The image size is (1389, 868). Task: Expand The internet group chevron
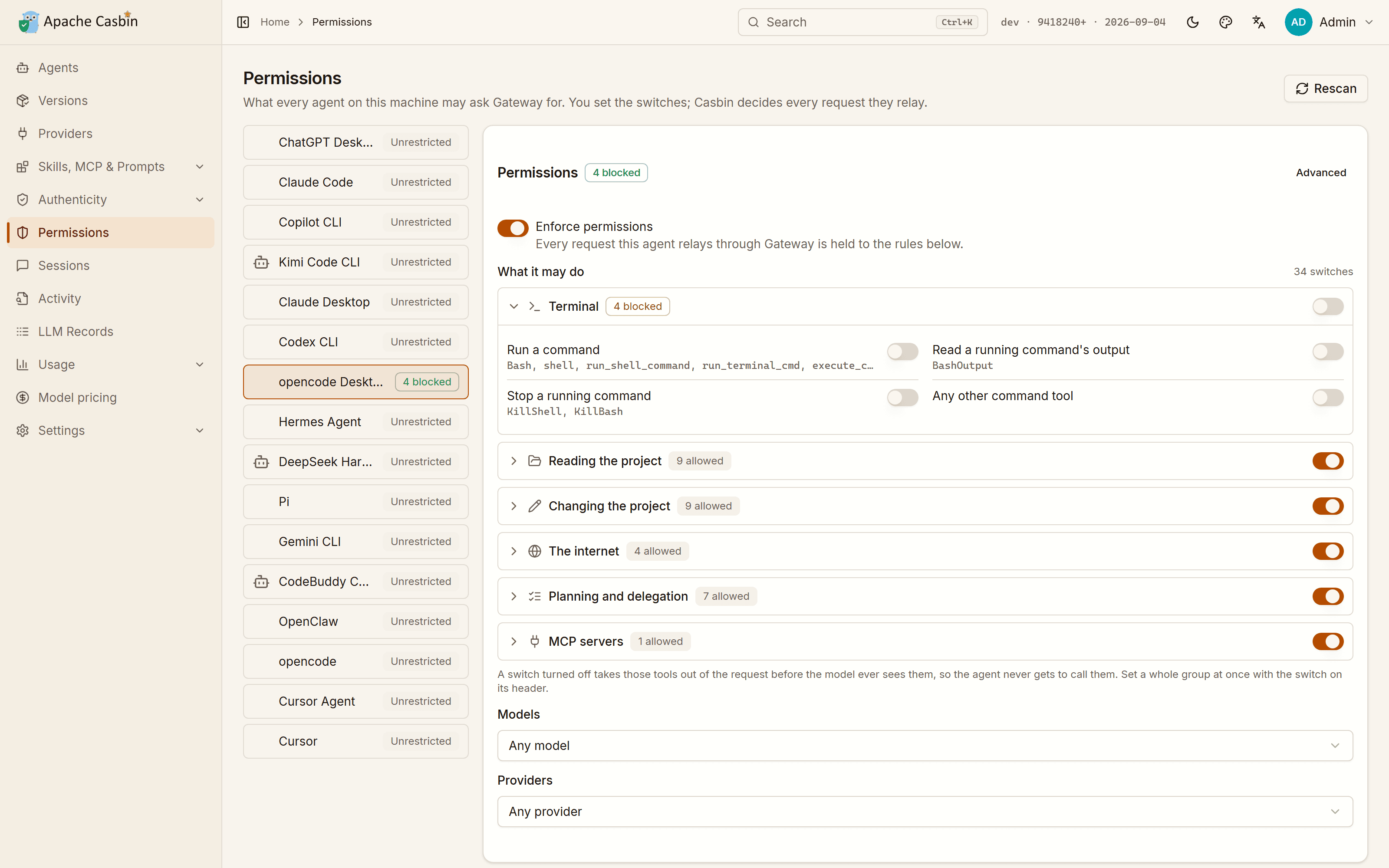tap(513, 551)
